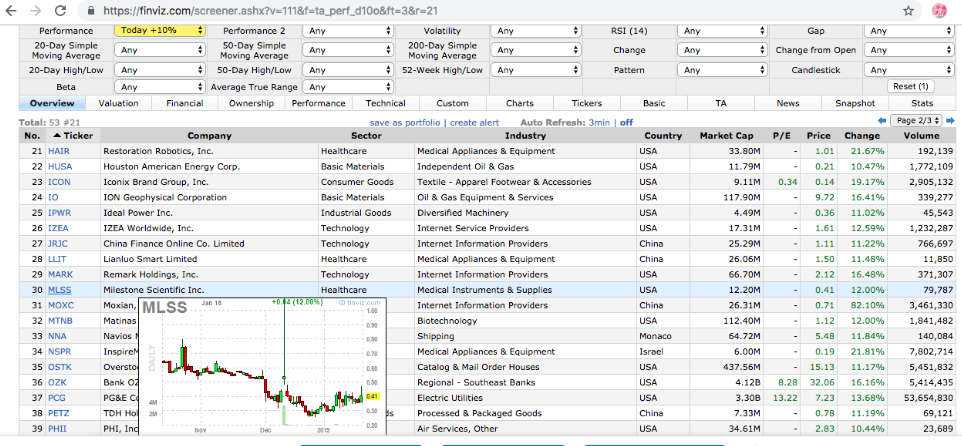View site security padlock info
962x446 pixels.
tap(91, 11)
